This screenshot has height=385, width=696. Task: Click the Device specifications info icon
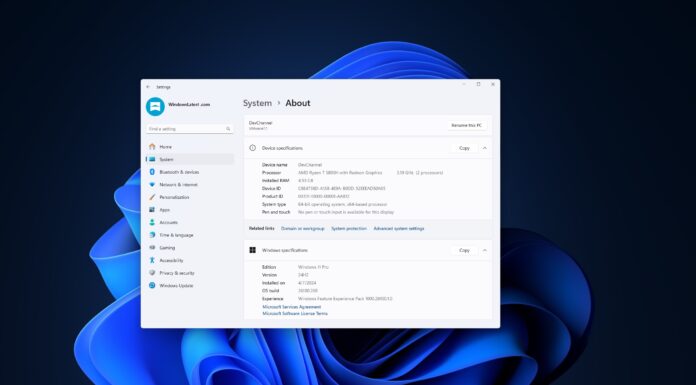pos(253,148)
